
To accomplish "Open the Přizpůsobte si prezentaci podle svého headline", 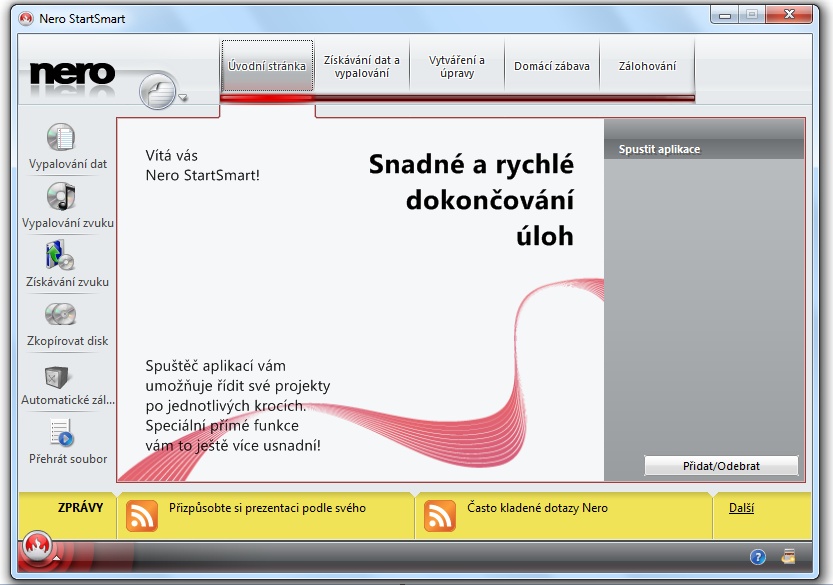I will pyautogui.click(x=267, y=508).
